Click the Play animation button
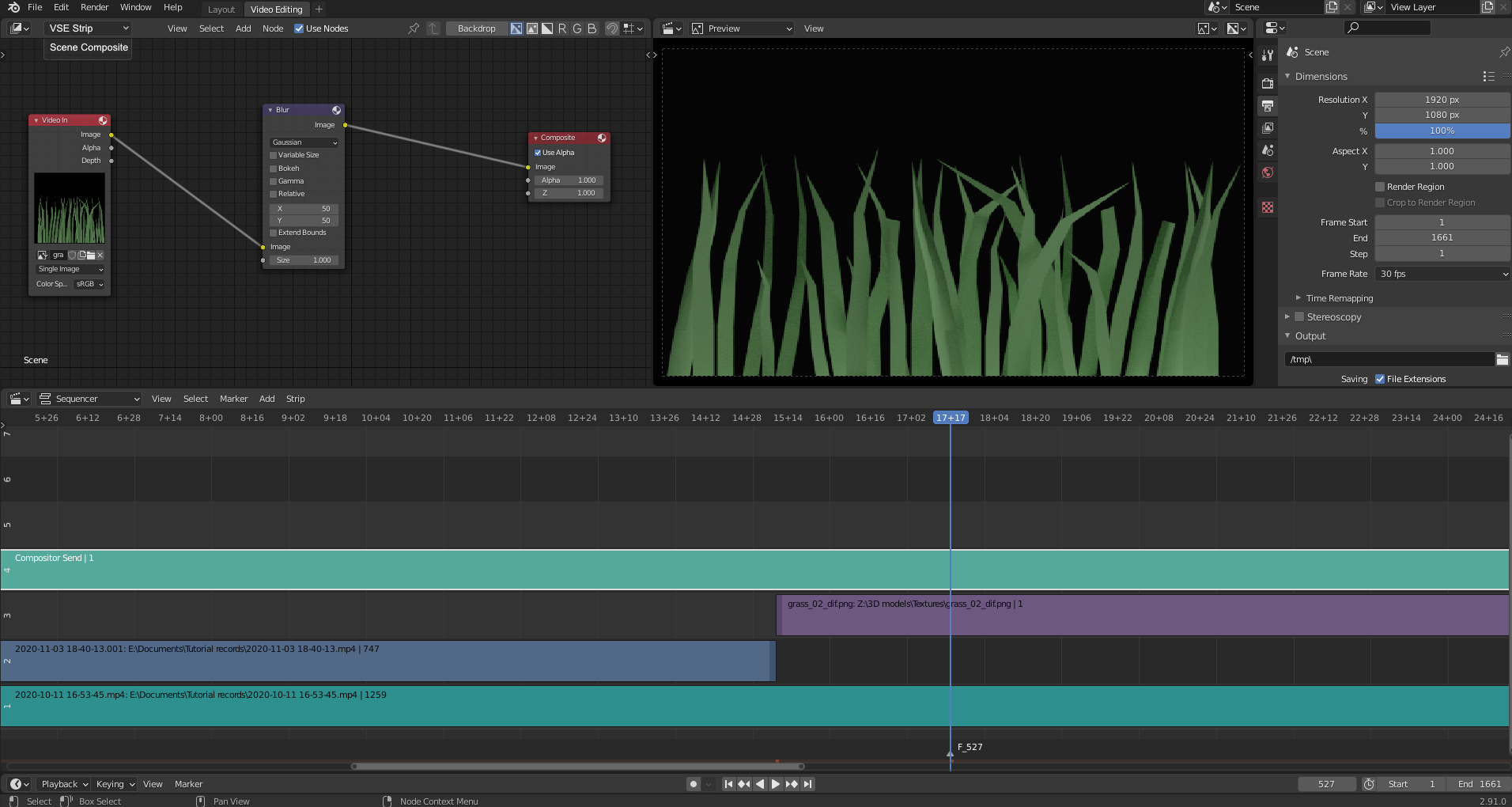The height and width of the screenshot is (807, 1512). 776,784
